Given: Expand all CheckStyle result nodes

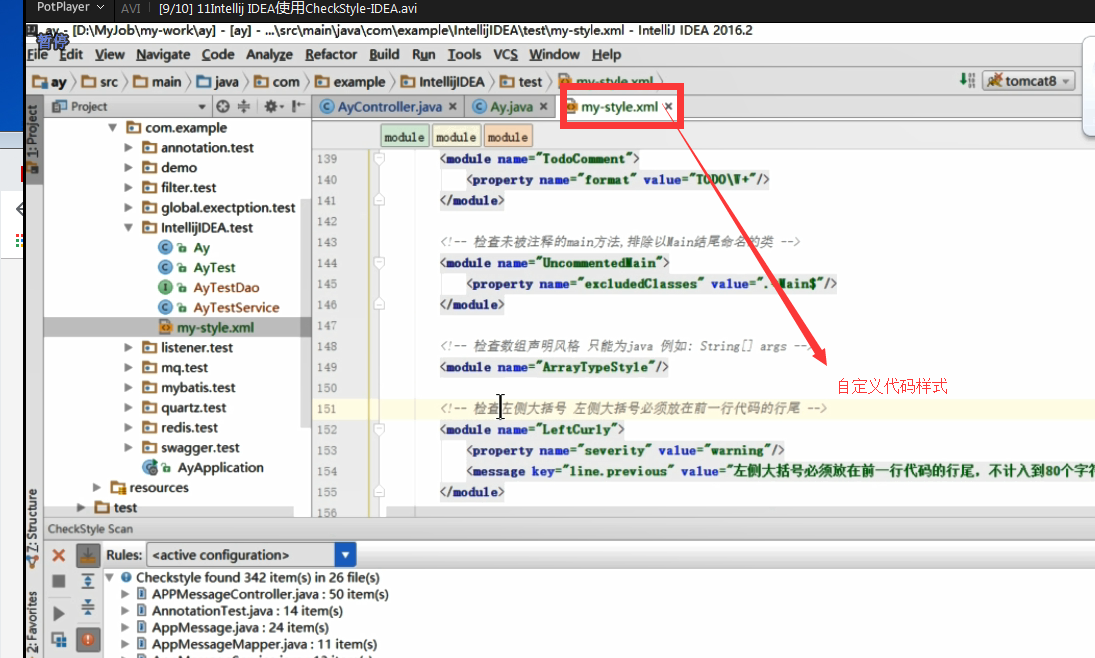Looking at the screenshot, I should pyautogui.click(x=88, y=581).
